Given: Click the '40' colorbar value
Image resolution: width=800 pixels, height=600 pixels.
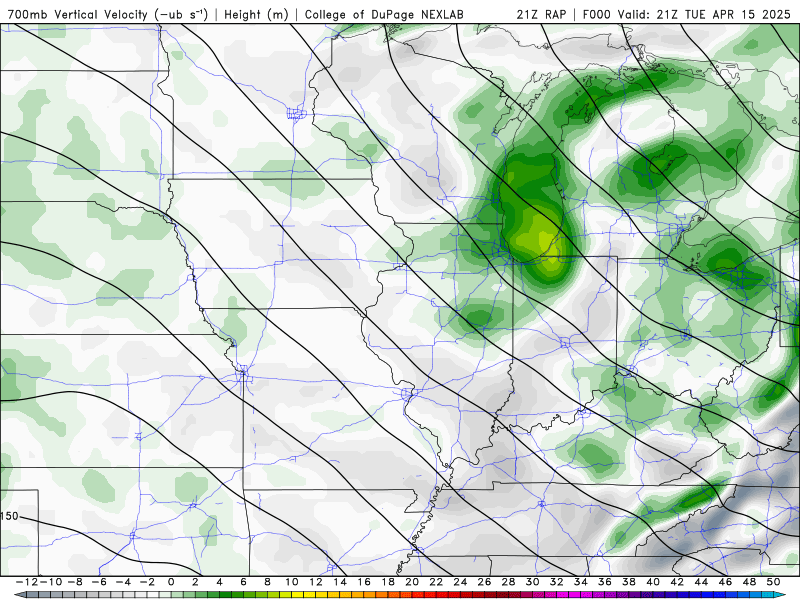Looking at the screenshot, I should pyautogui.click(x=653, y=582).
